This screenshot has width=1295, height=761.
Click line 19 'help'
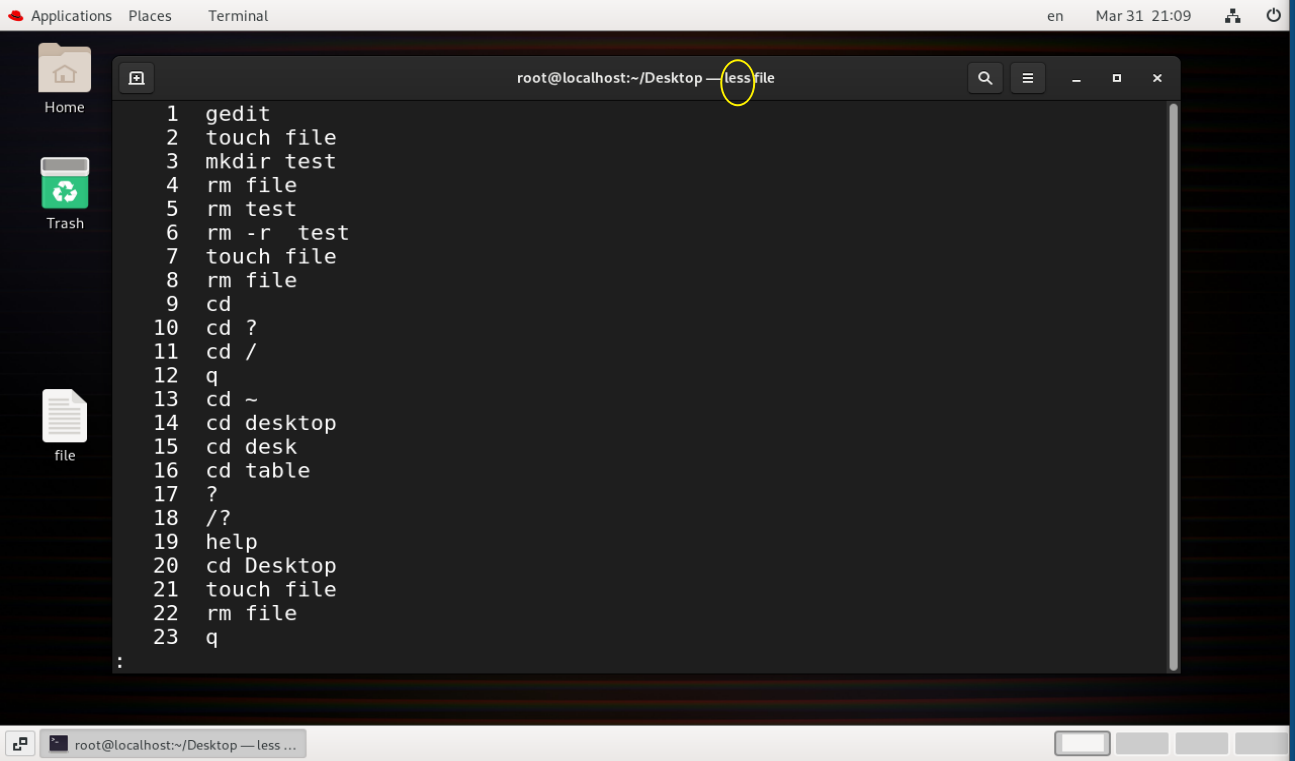[231, 542]
